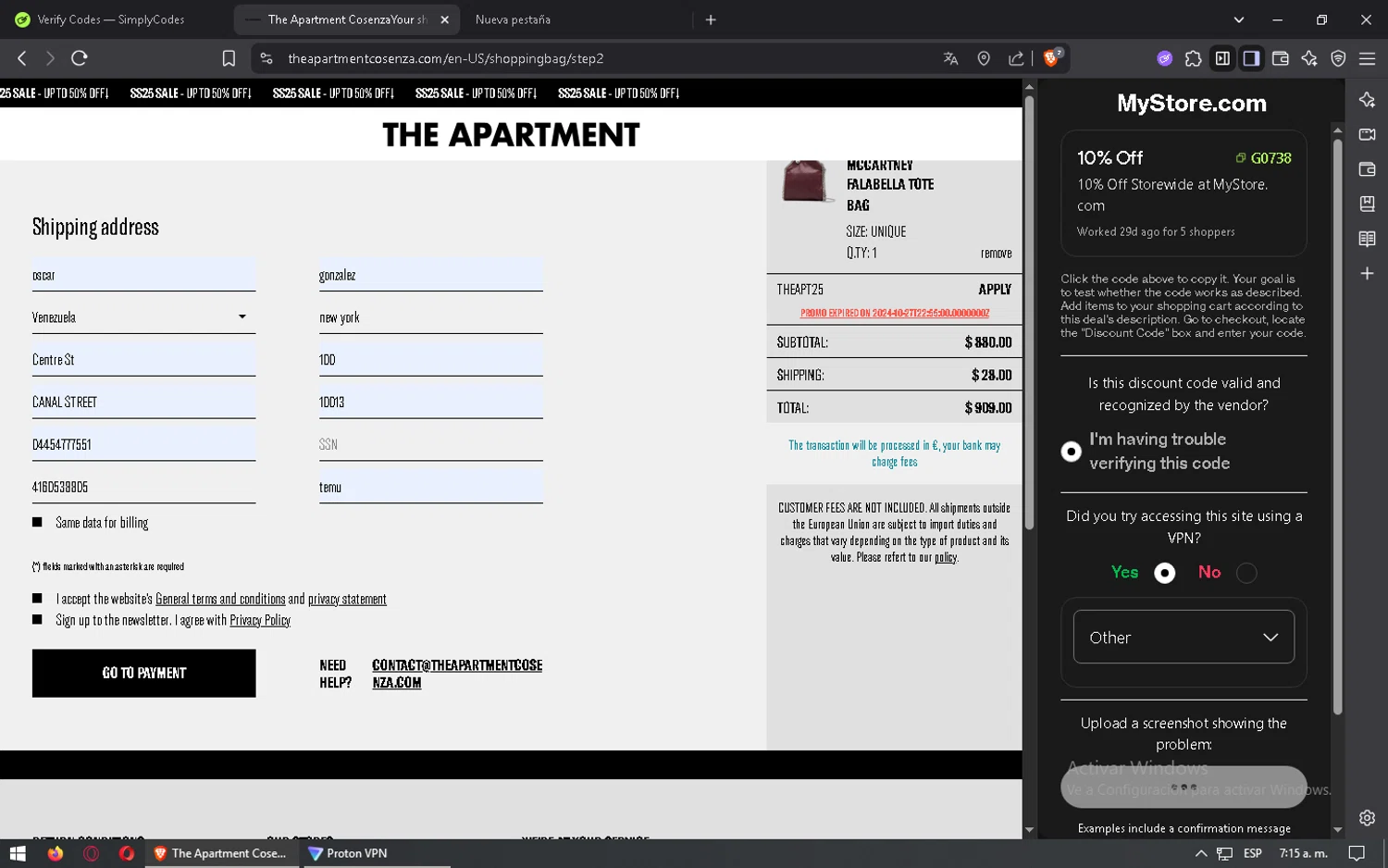The width and height of the screenshot is (1388, 868).
Task: Email contact@theapartmentcosenza.com link
Action: 457,674
